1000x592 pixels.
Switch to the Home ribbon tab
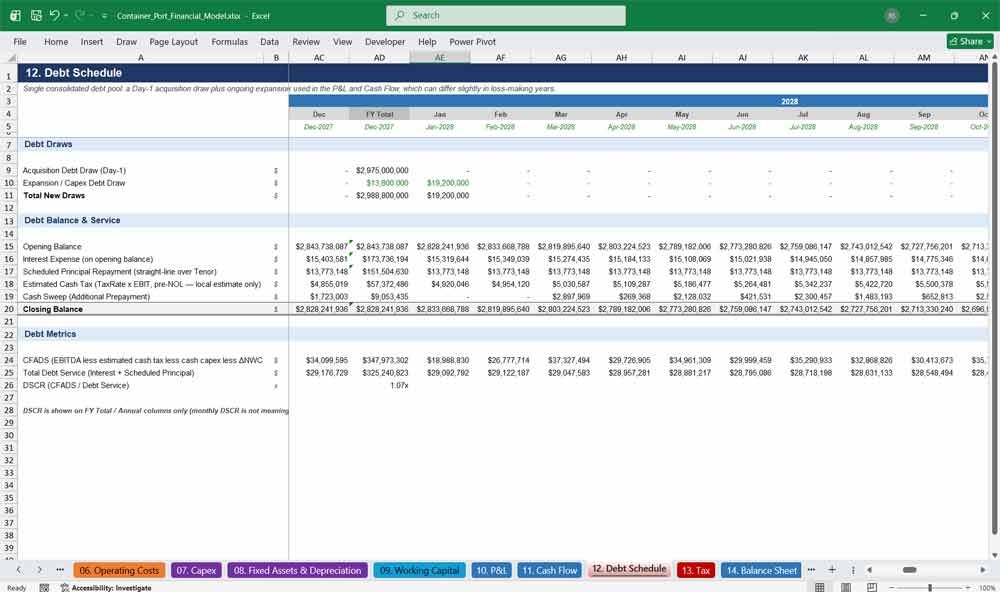coord(56,41)
